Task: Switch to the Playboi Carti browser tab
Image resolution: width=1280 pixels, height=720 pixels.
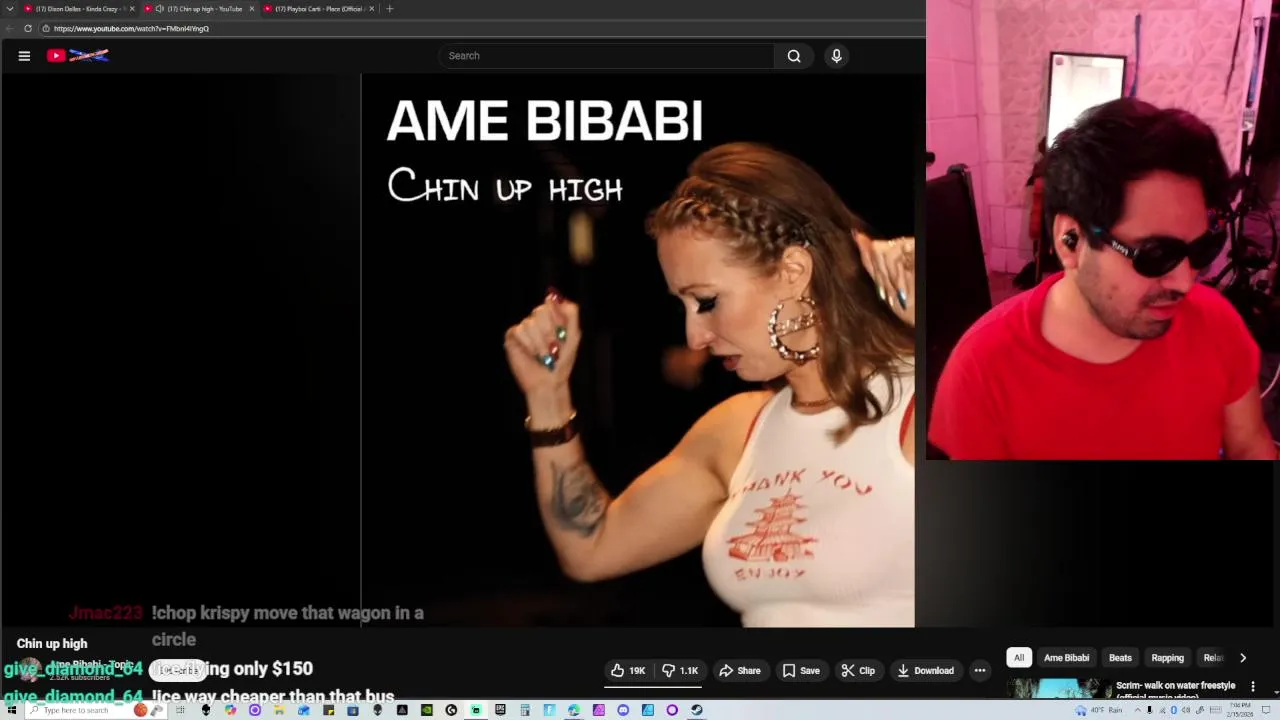Action: [x=318, y=9]
